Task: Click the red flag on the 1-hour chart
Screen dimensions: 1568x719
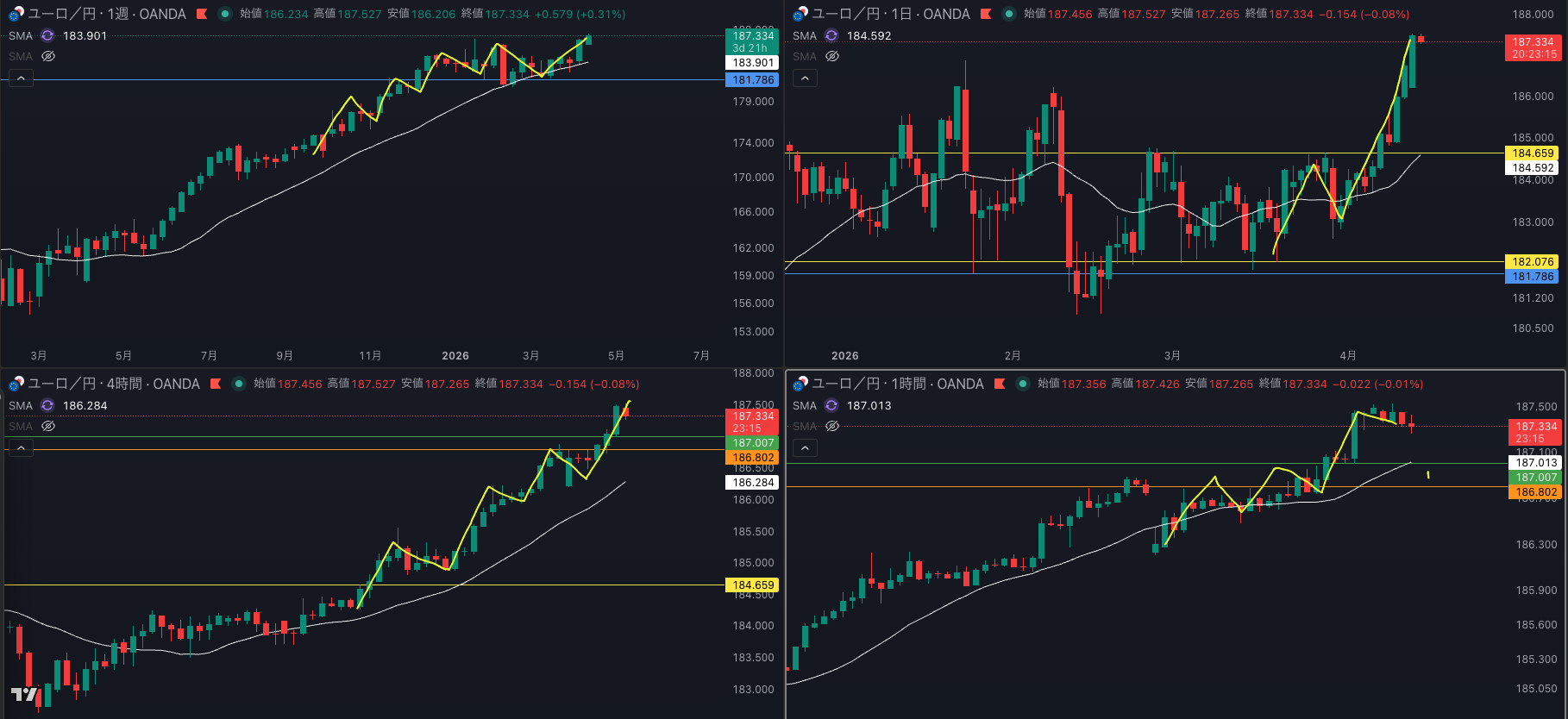Action: click(1000, 384)
